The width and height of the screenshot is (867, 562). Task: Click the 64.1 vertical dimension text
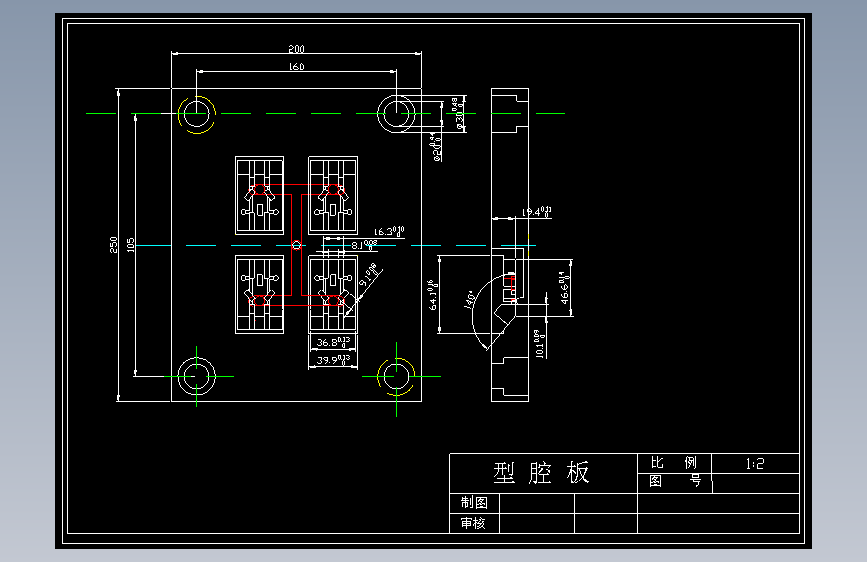[432, 295]
